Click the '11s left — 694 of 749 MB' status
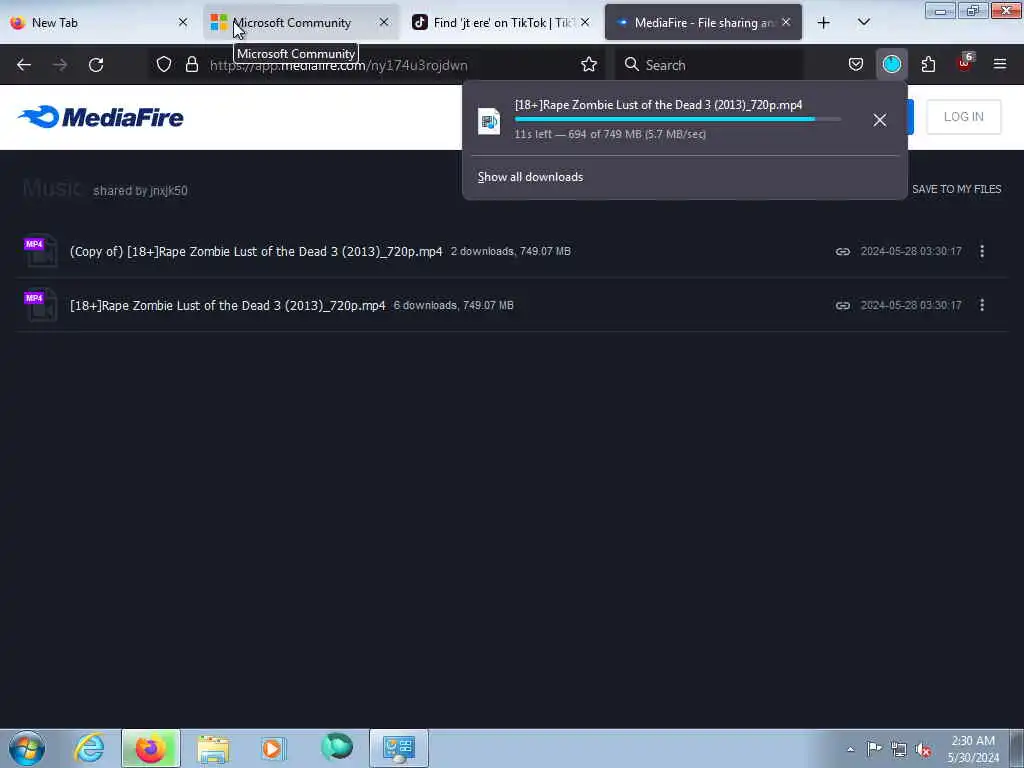 [x=610, y=135]
